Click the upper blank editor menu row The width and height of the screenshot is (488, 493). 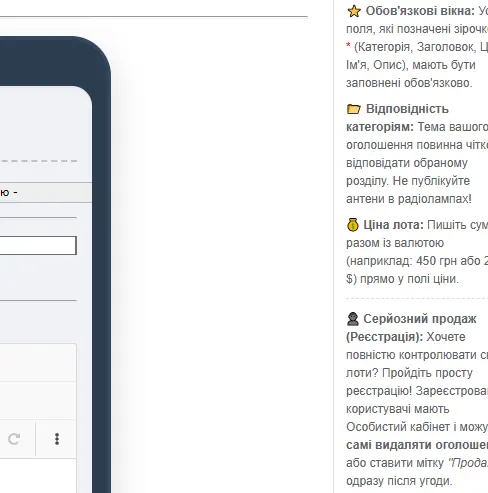(38, 363)
